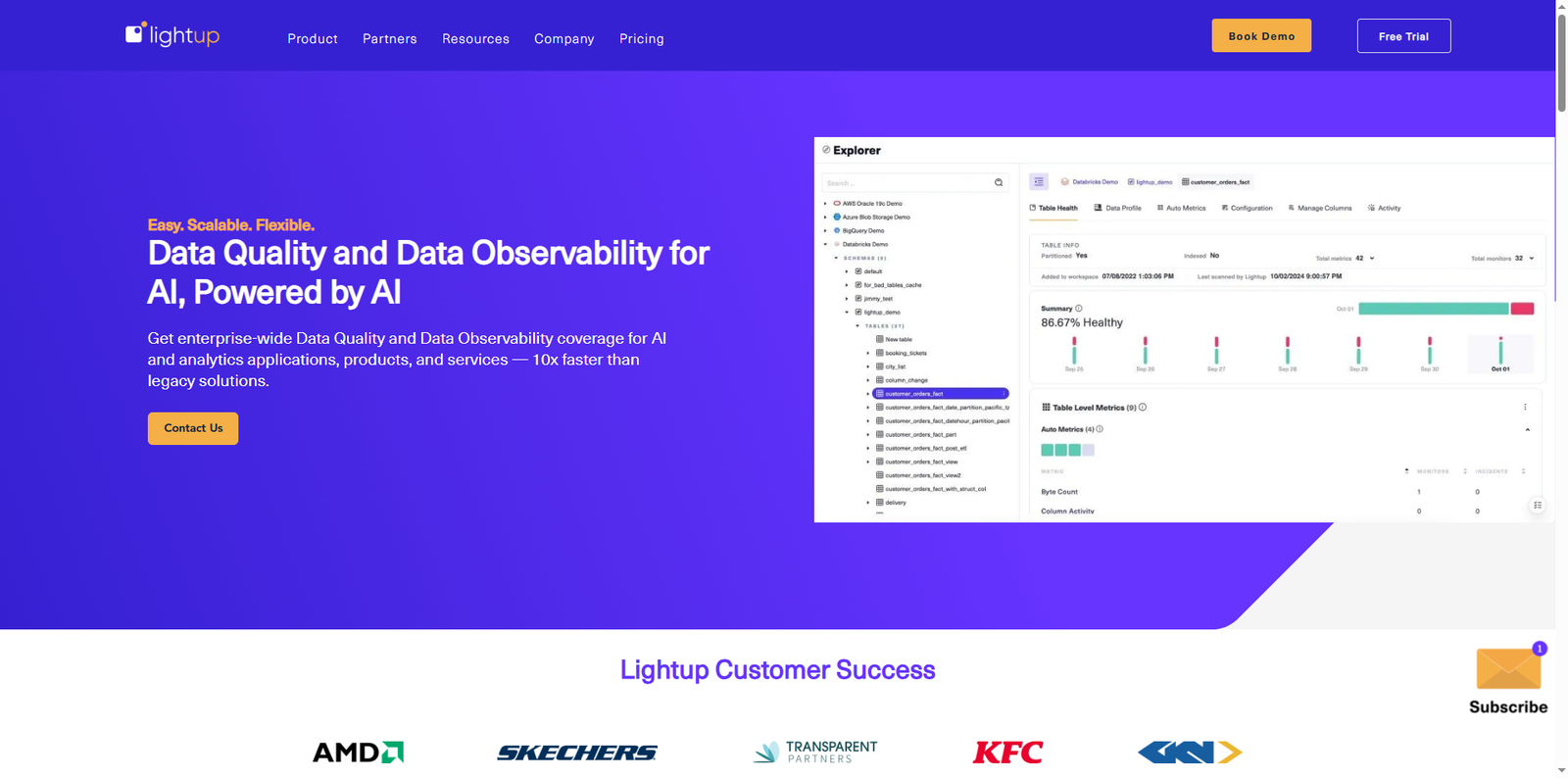Click the checklist icon at panel bottom-right
This screenshot has width=1568, height=778.
1537,506
